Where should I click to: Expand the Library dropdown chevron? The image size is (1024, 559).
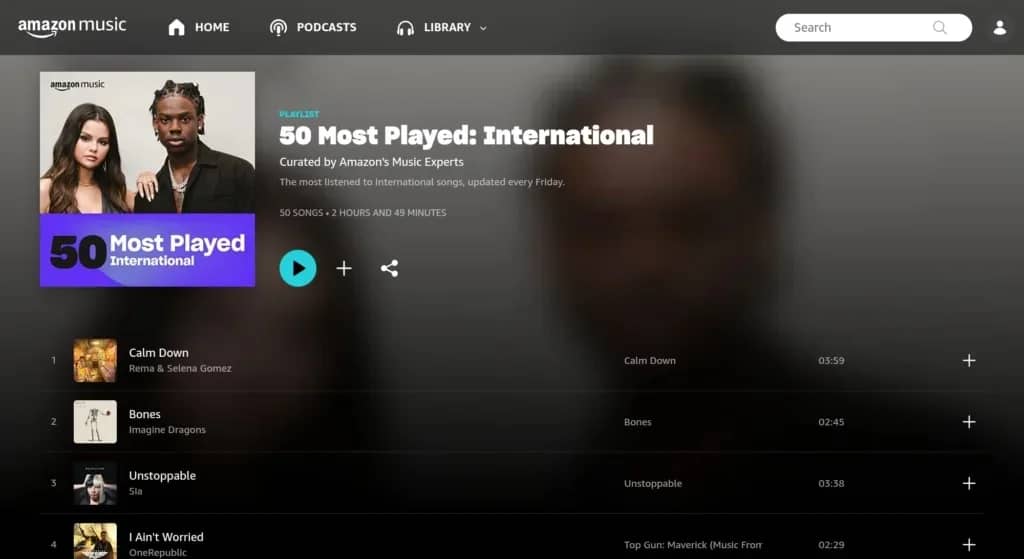[483, 28]
